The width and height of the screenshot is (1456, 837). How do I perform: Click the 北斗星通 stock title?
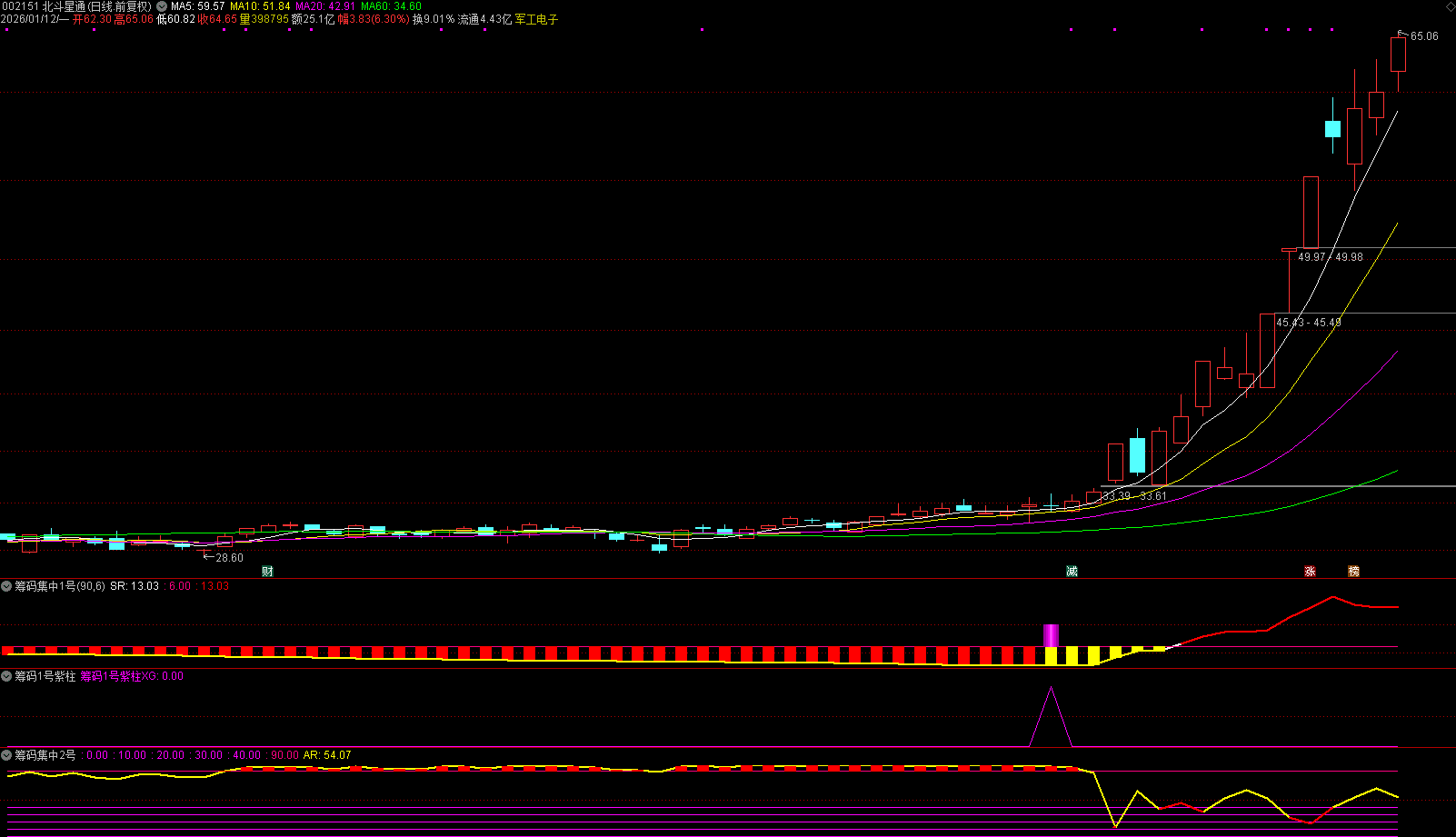coord(64,6)
